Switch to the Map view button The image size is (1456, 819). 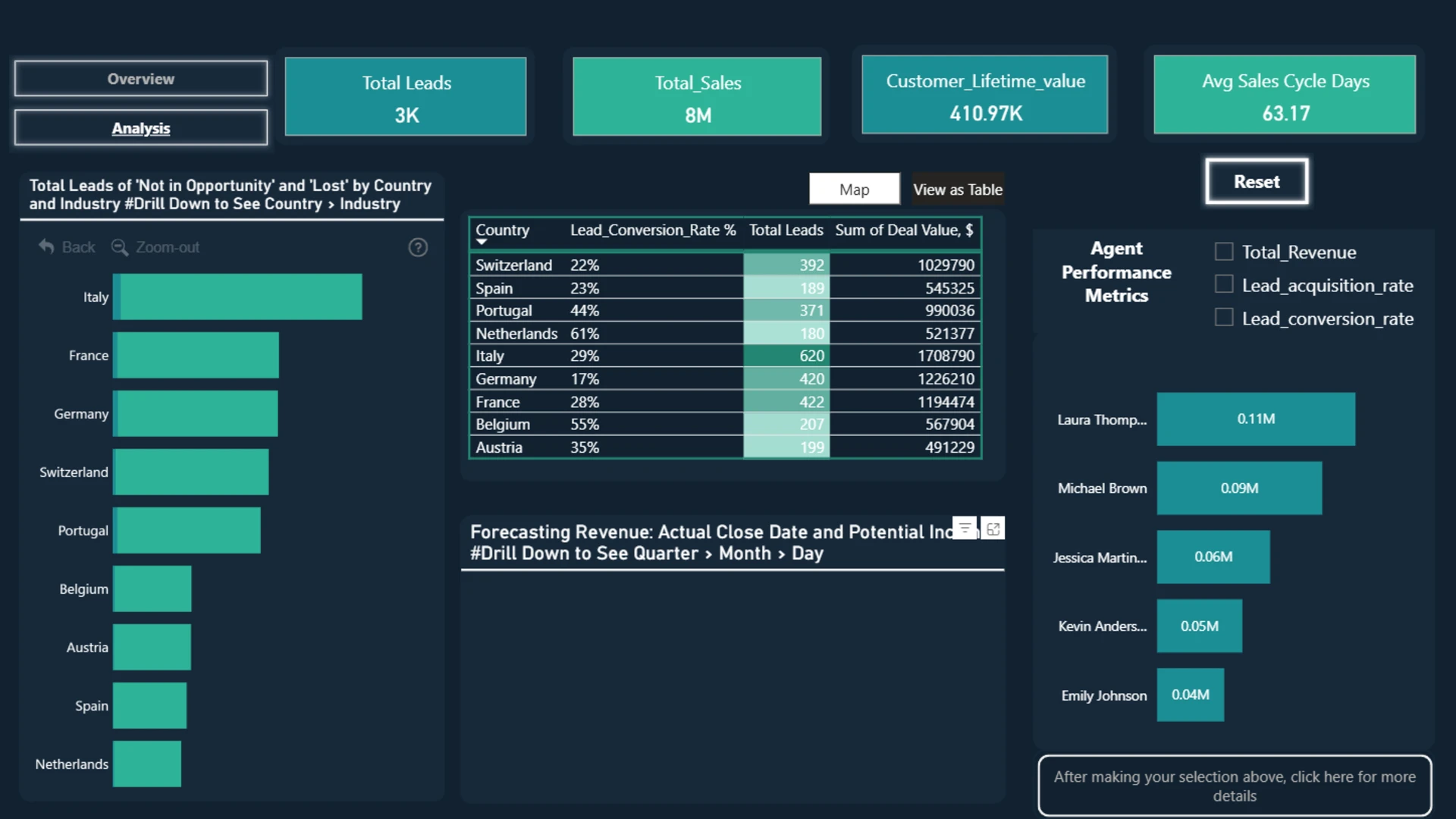click(x=855, y=190)
